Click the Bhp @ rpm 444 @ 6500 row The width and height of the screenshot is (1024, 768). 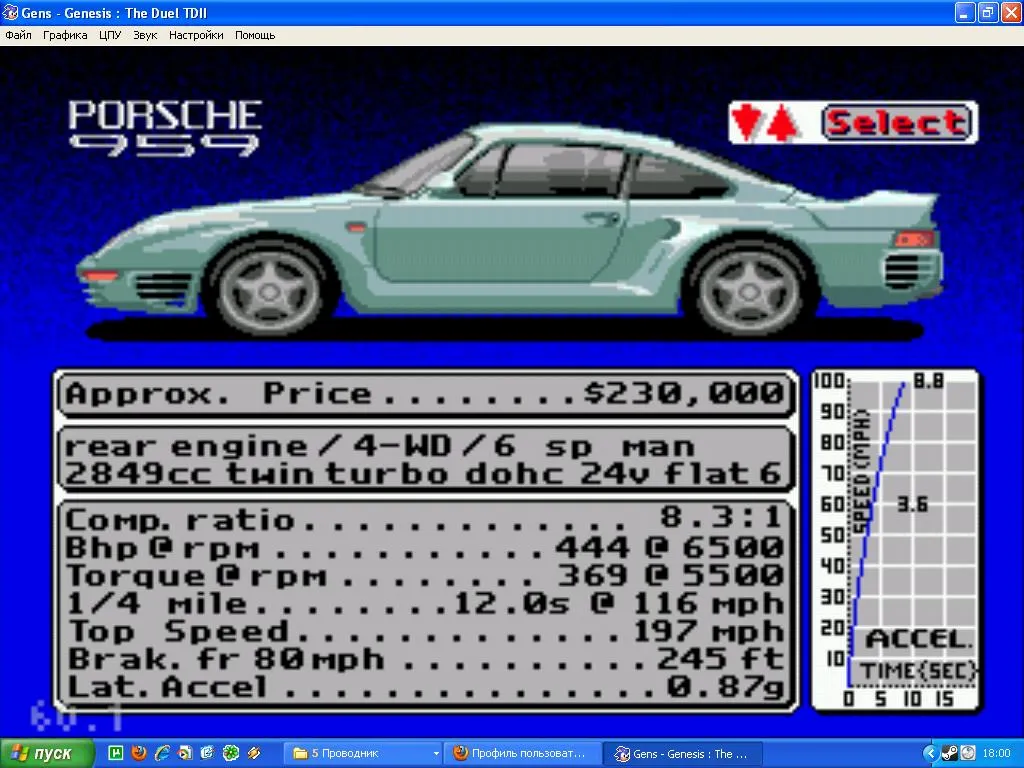click(424, 547)
